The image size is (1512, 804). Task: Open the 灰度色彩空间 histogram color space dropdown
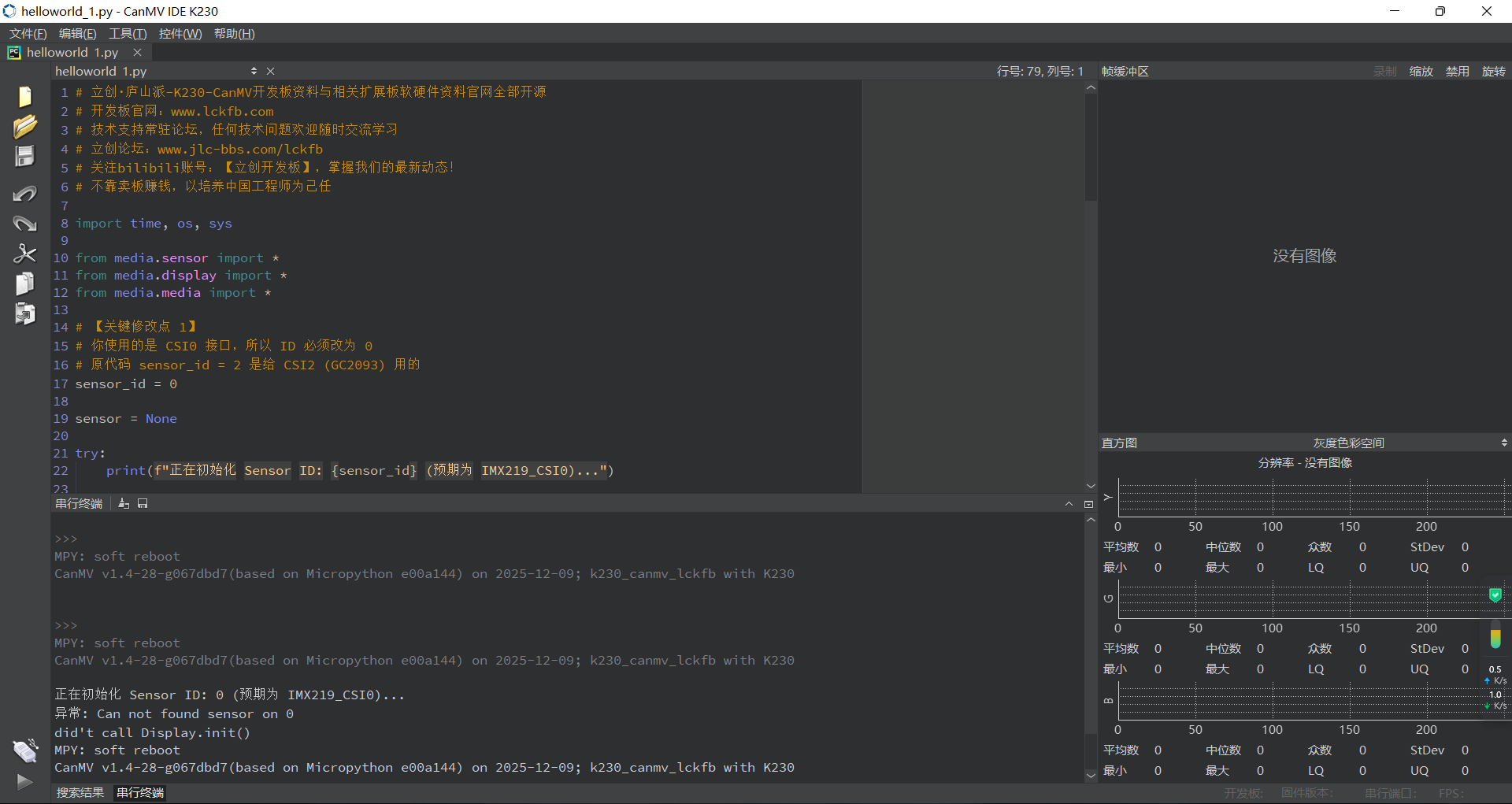tap(1408, 443)
